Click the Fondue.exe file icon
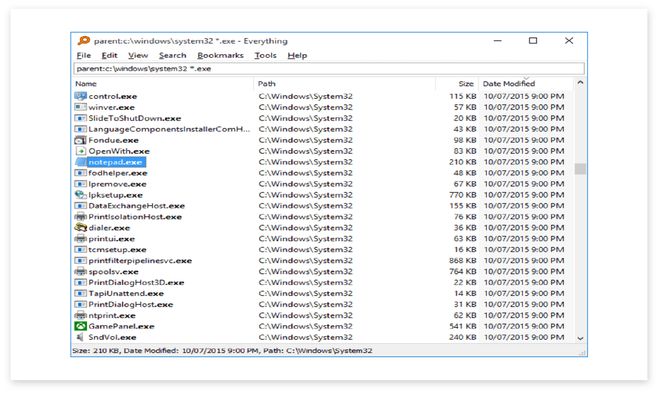Viewport: 660px width, 394px height. (x=80, y=140)
